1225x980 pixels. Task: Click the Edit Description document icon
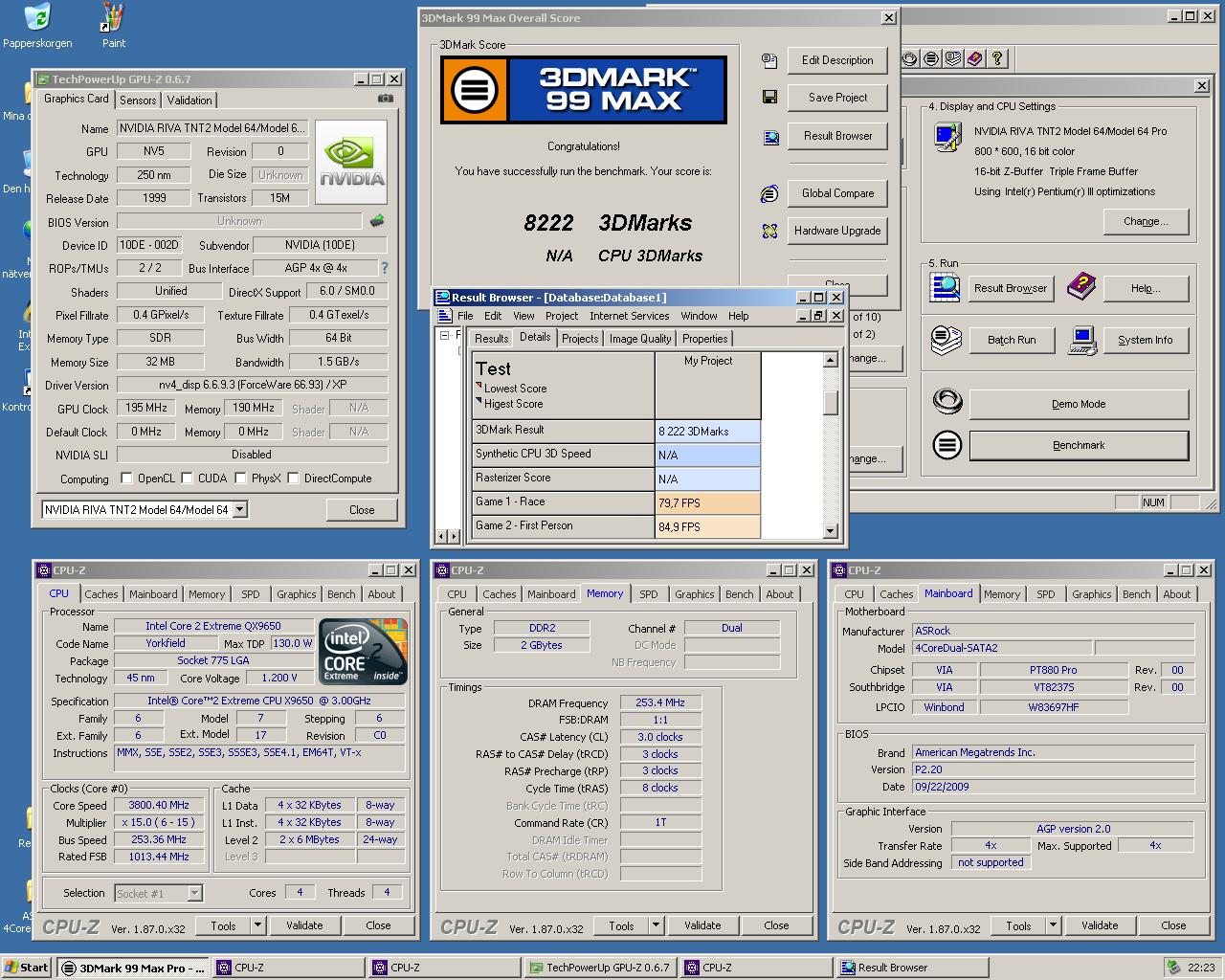point(768,60)
